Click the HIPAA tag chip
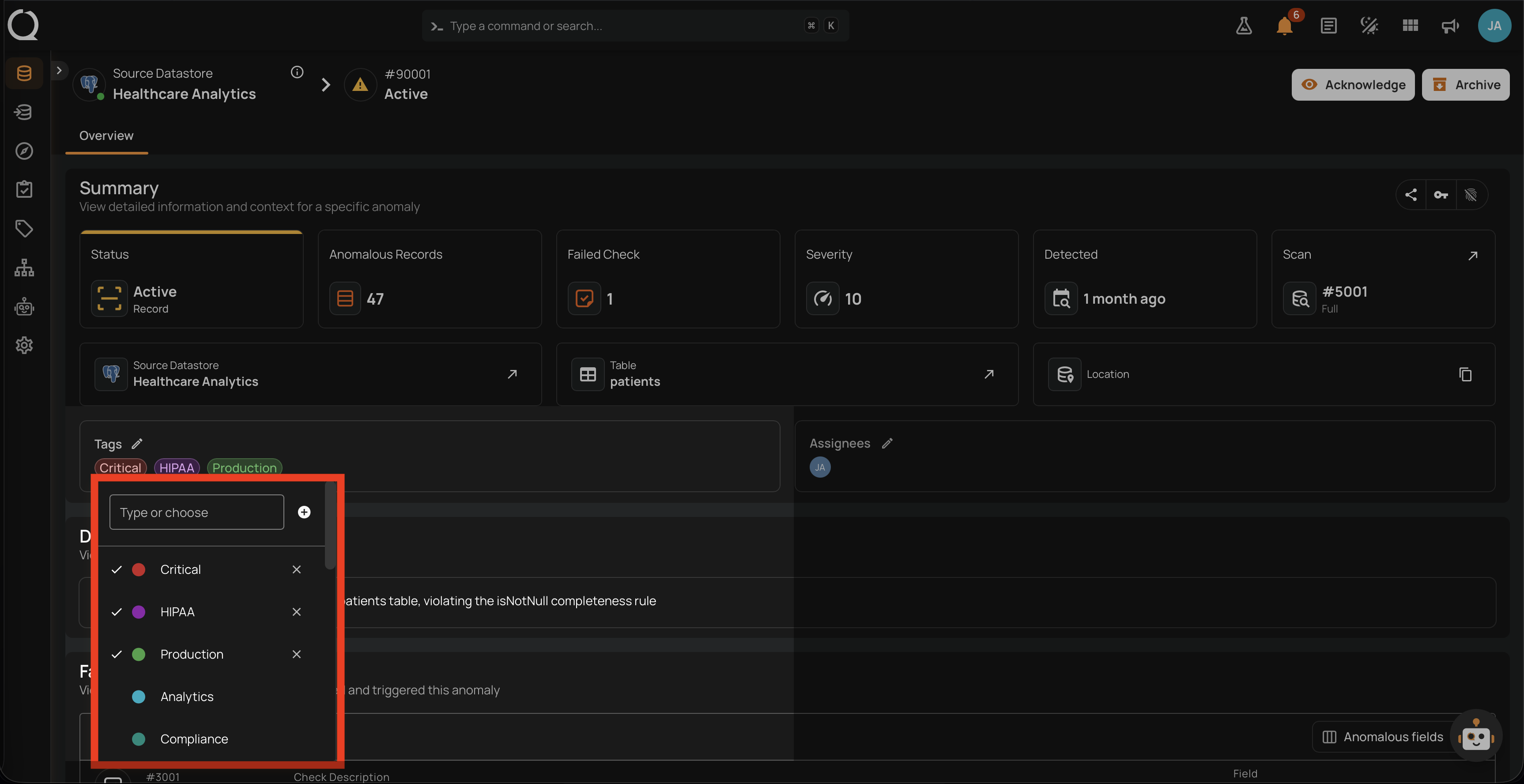Screen dimensions: 1524x784 tap(177, 467)
